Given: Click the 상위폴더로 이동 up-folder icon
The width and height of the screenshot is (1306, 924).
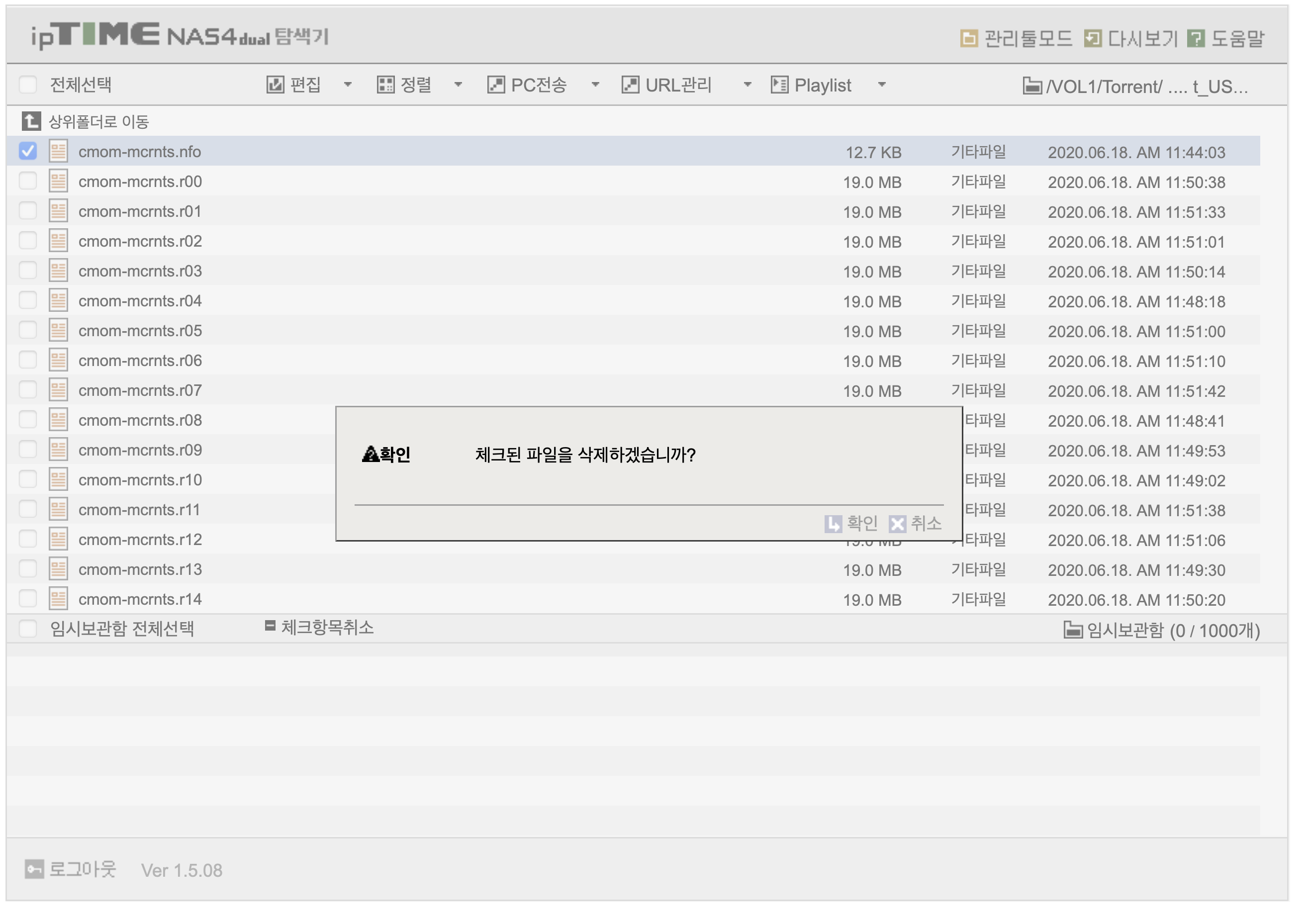Looking at the screenshot, I should pos(31,122).
